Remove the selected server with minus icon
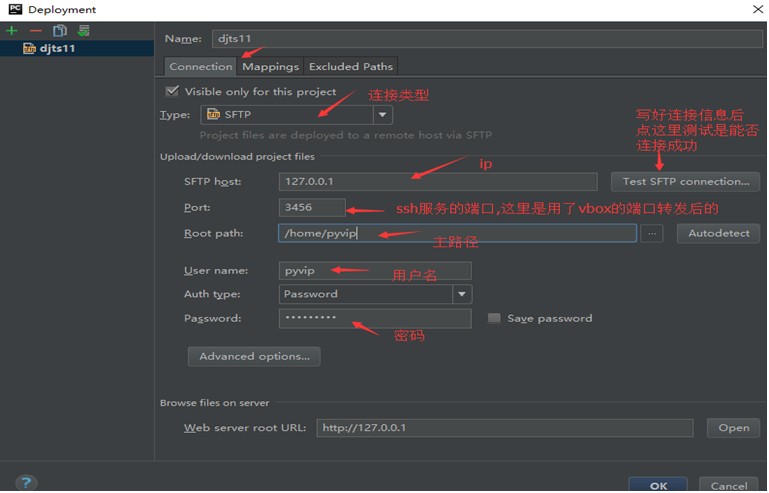Screen dimensions: 769x493 (x=36, y=31)
